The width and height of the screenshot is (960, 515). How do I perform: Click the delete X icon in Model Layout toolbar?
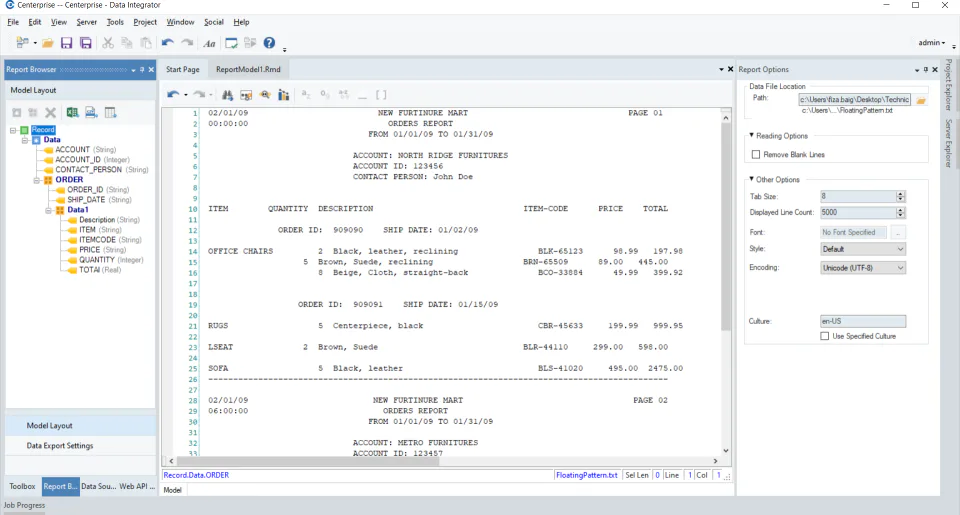point(51,113)
